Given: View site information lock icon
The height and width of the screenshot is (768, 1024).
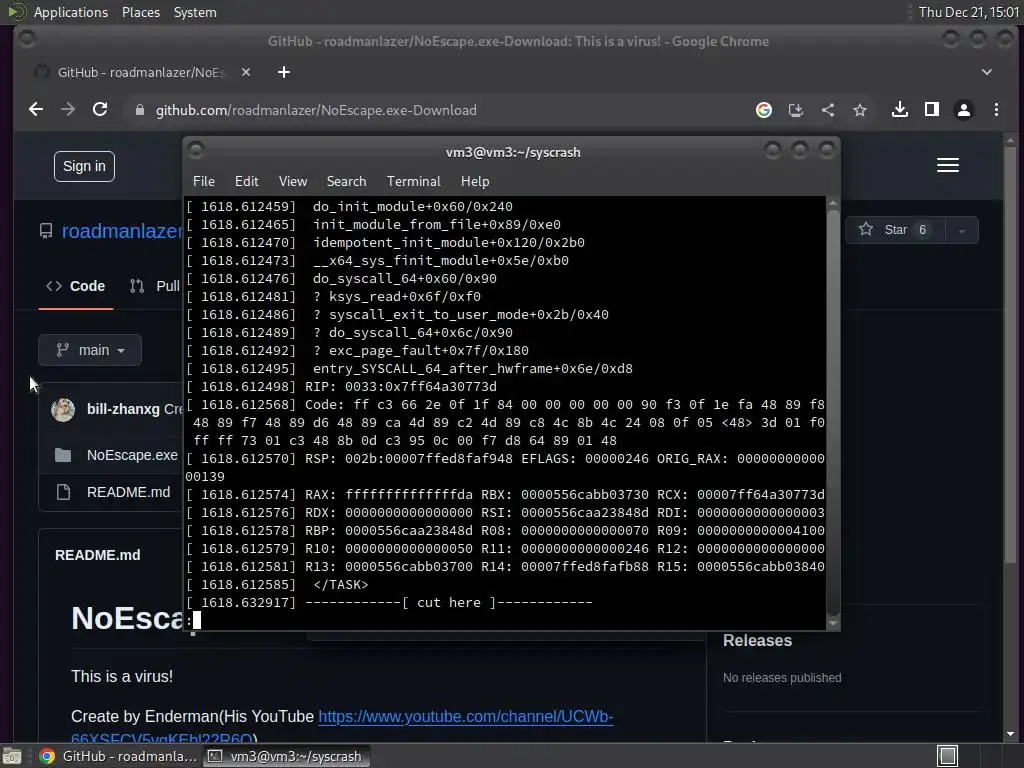Looking at the screenshot, I should pyautogui.click(x=139, y=110).
